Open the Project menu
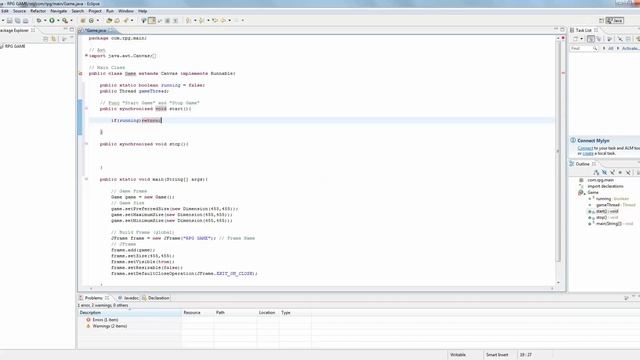The height and width of the screenshot is (360, 640). [95, 11]
